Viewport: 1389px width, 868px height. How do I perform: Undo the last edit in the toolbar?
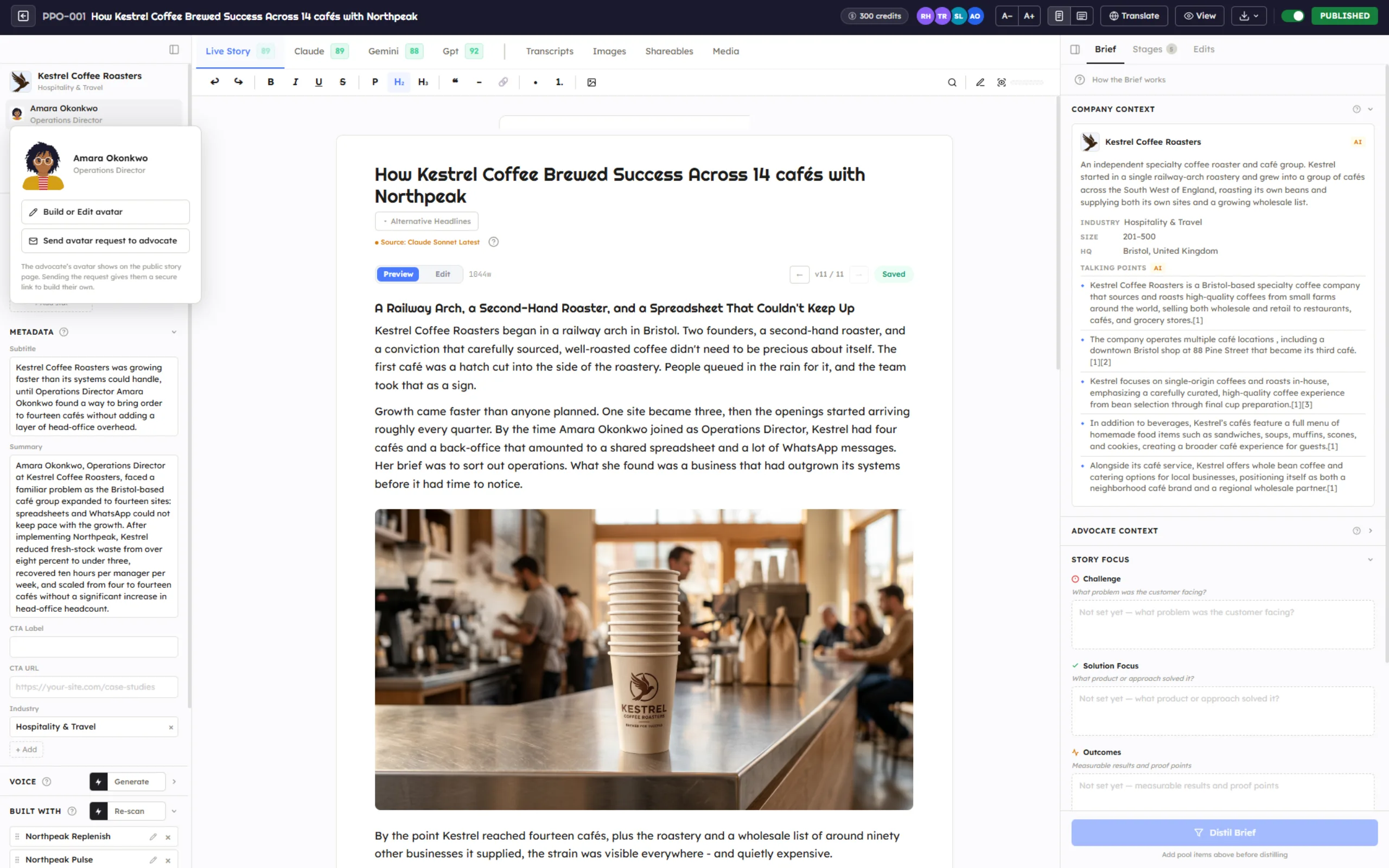(215, 82)
